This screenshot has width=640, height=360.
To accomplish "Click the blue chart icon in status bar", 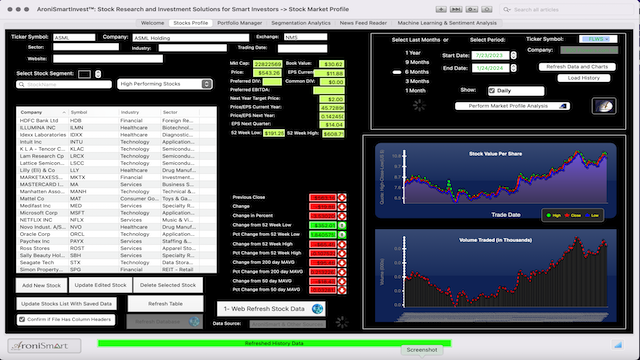I will click(x=618, y=345).
